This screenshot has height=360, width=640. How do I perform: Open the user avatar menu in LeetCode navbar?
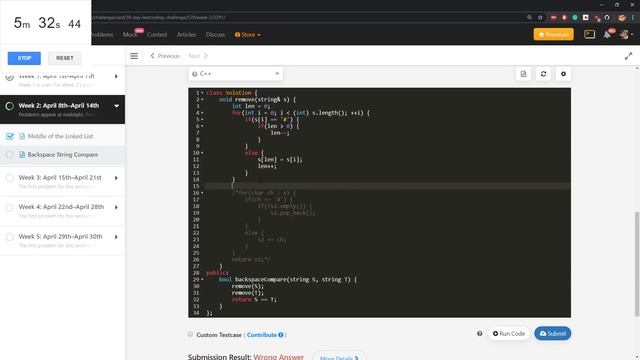625,35
